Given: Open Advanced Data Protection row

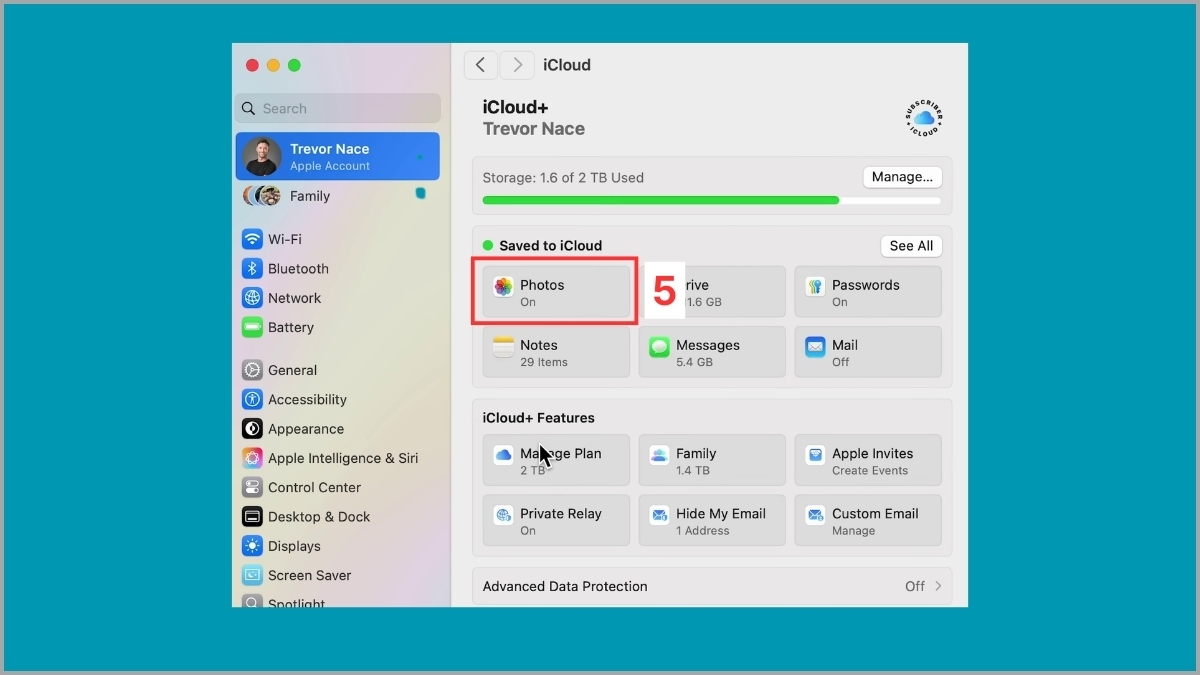Looking at the screenshot, I should [712, 586].
